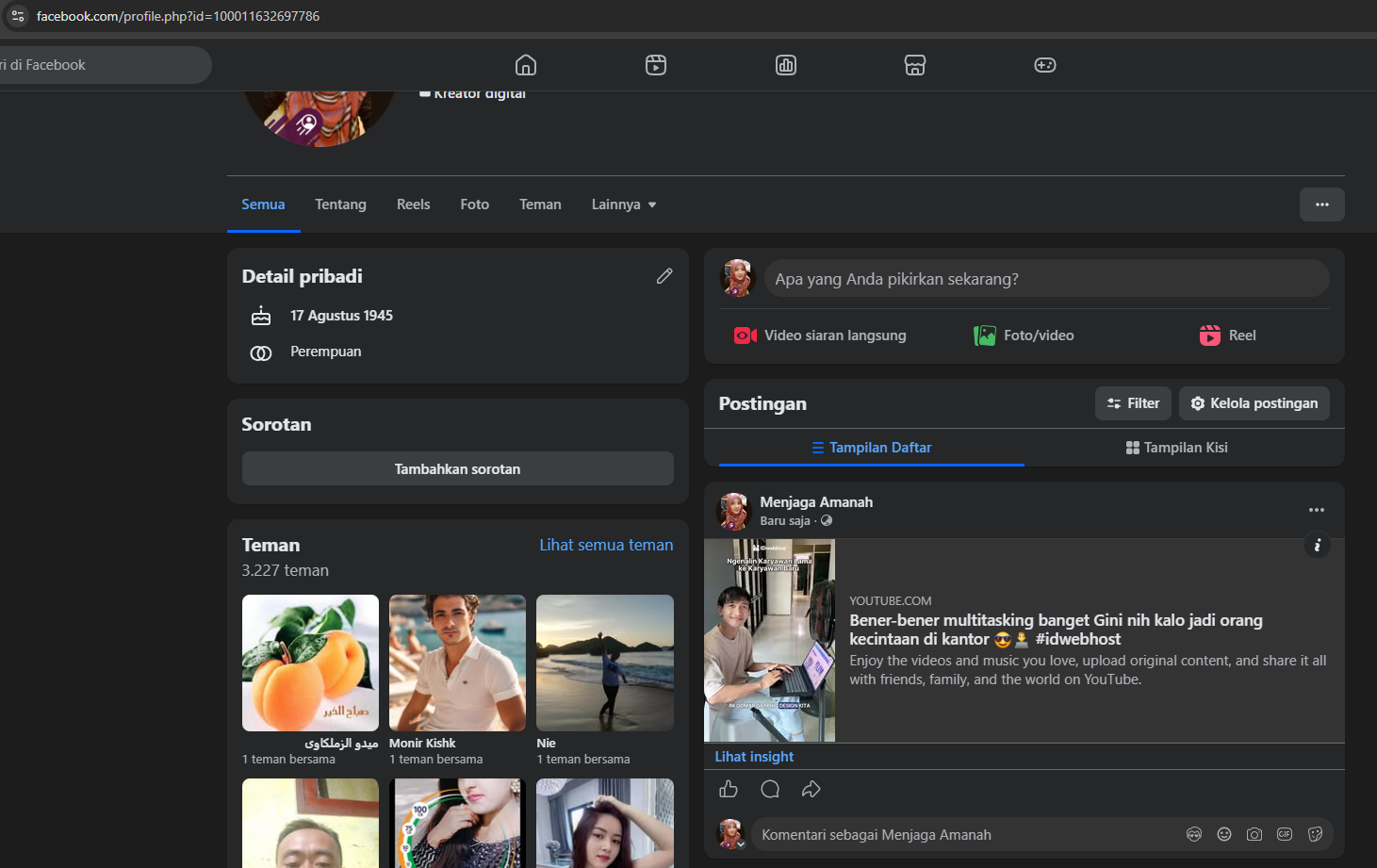Edit personal details with the pencil icon
1377x868 pixels.
click(664, 276)
